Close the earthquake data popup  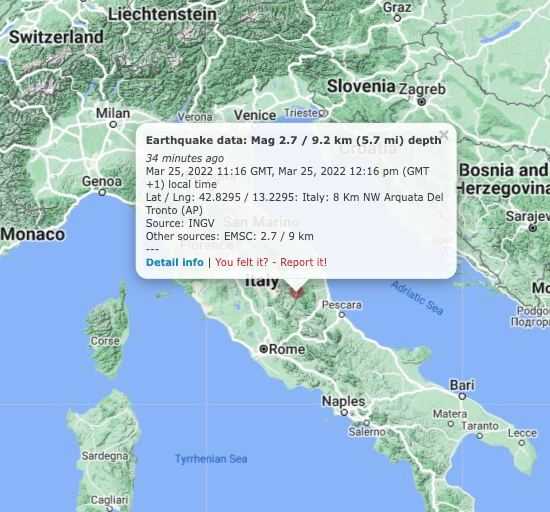[x=444, y=134]
